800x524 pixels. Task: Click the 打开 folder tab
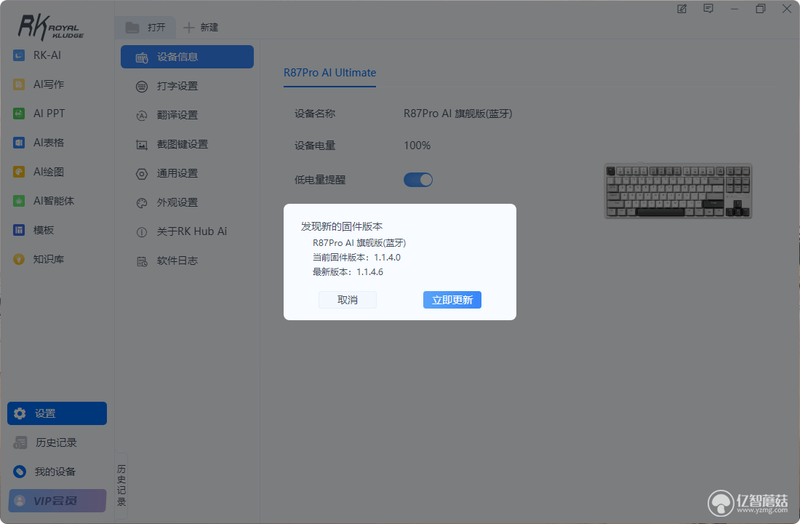click(145, 27)
